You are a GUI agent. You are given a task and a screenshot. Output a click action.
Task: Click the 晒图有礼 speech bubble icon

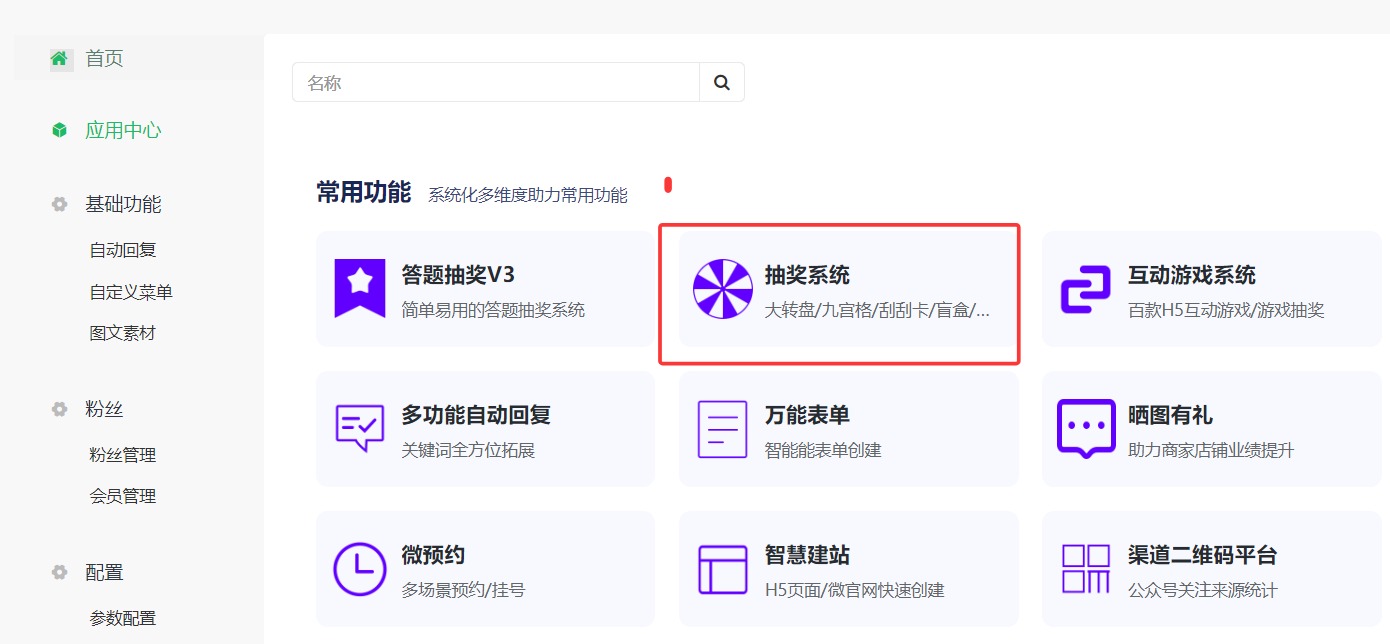[x=1085, y=429]
